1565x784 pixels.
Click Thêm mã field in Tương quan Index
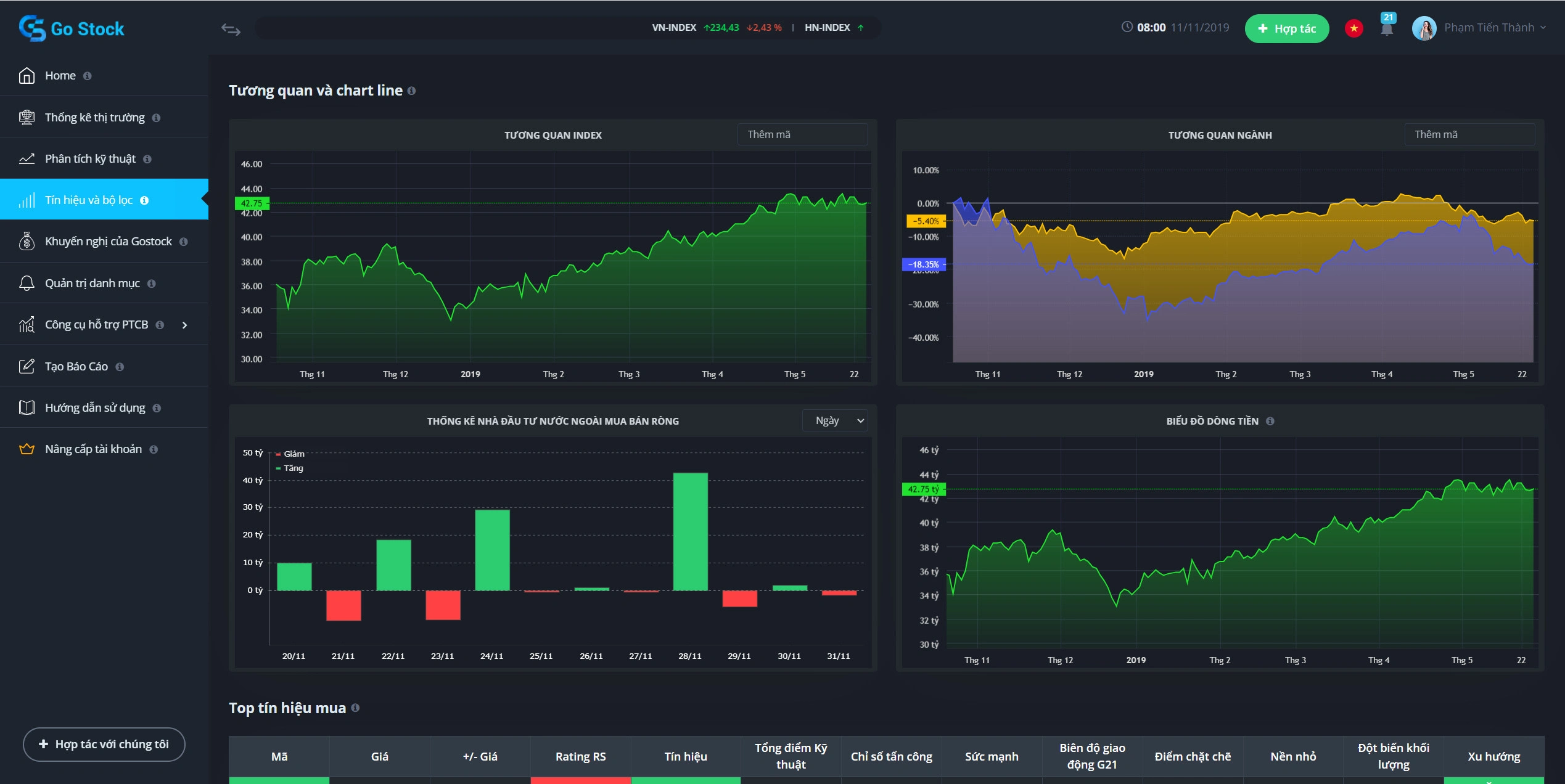click(802, 134)
